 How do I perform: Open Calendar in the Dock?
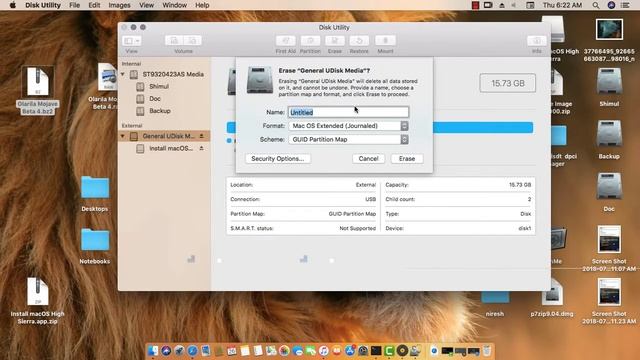[x=232, y=351]
